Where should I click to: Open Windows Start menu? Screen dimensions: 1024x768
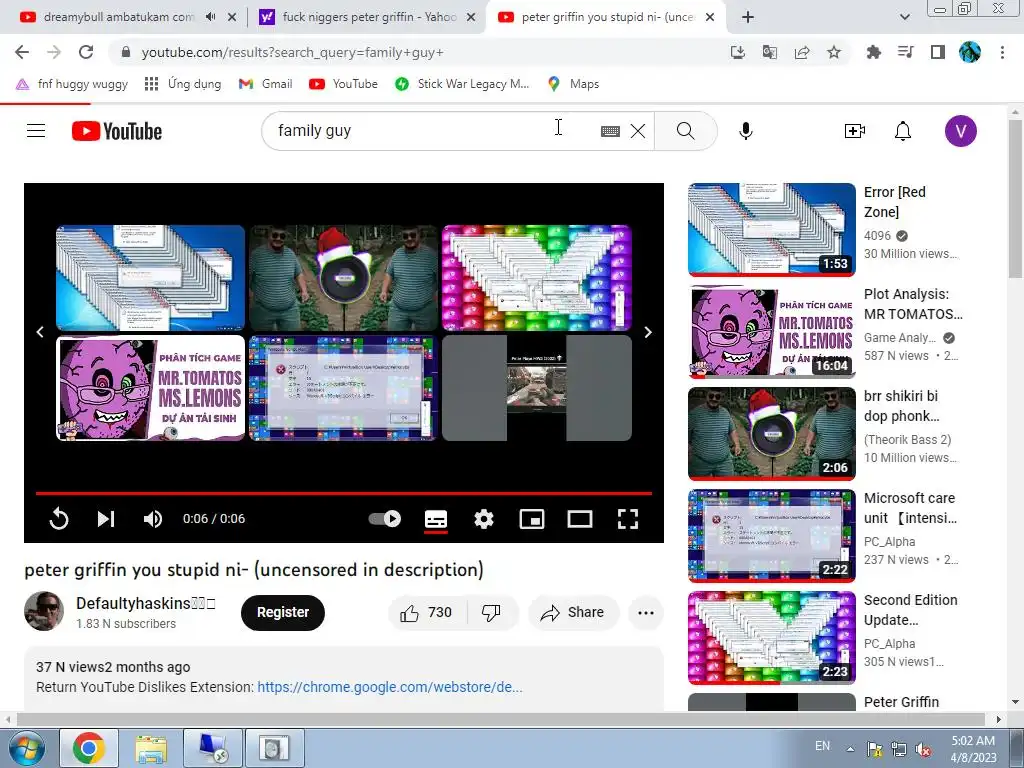point(26,748)
